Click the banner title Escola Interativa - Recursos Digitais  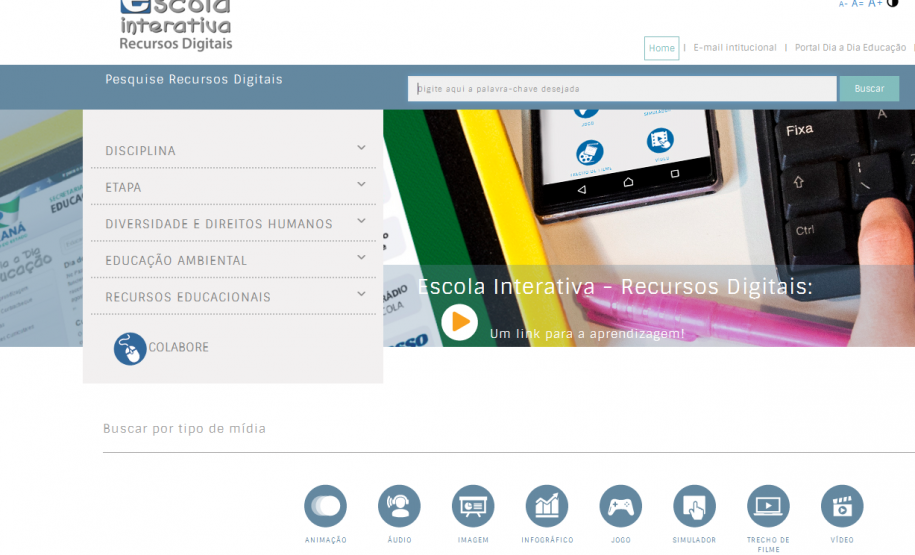tap(615, 287)
